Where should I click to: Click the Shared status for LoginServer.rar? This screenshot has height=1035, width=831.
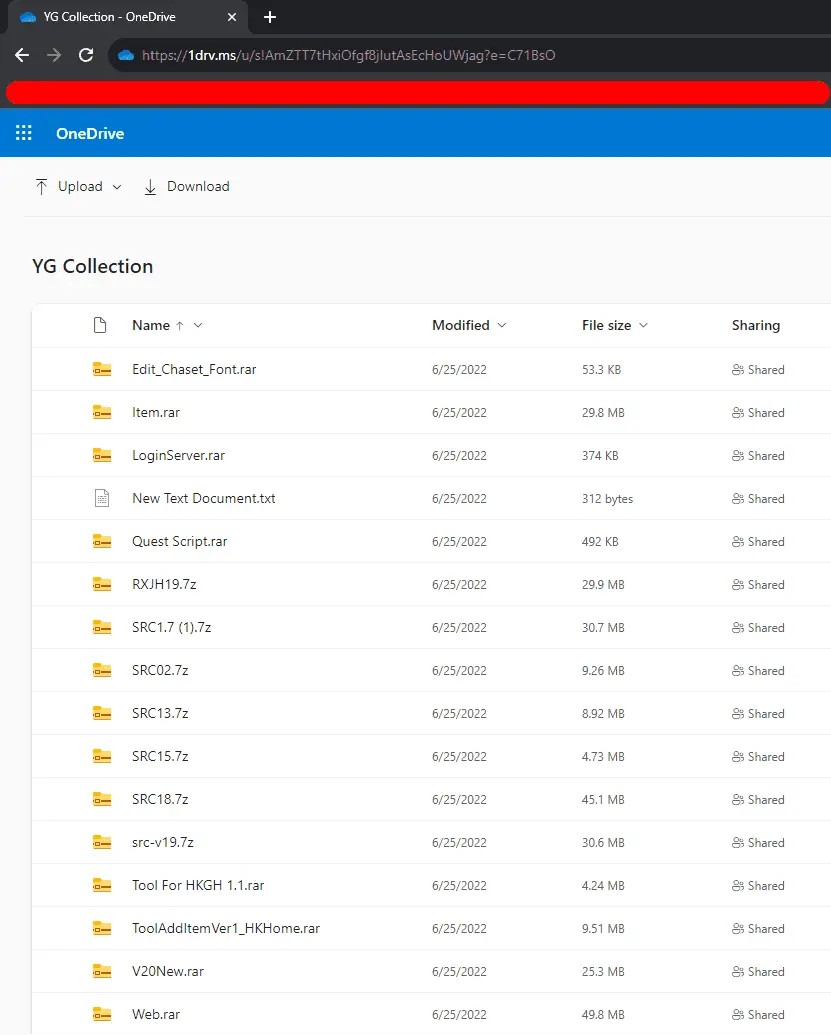[758, 455]
